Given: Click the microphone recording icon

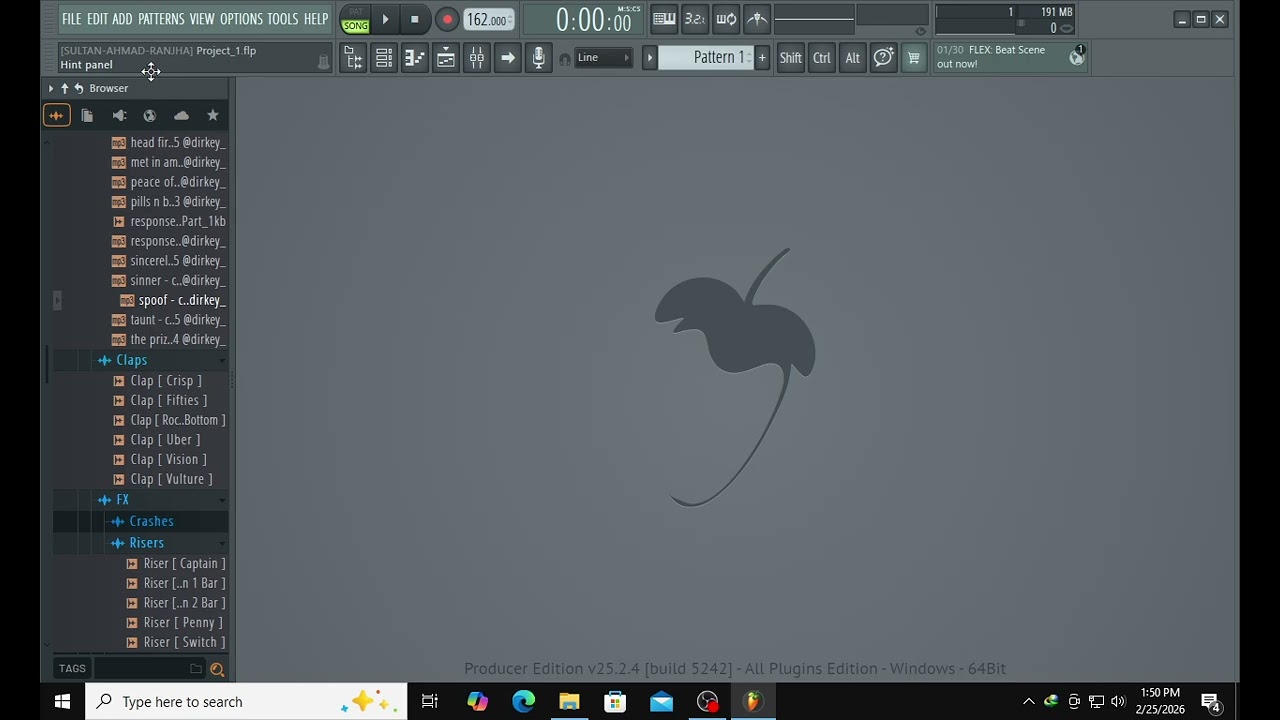Looking at the screenshot, I should [538, 58].
